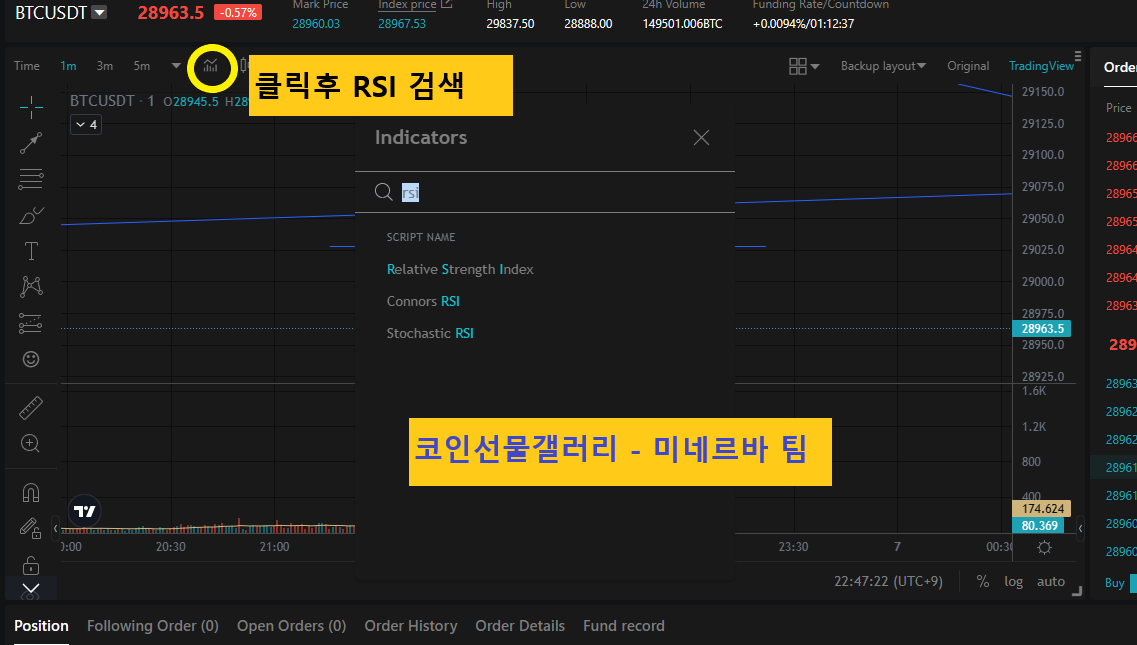Toggle lock all drawings padlock
1137x645 pixels.
[x=30, y=565]
